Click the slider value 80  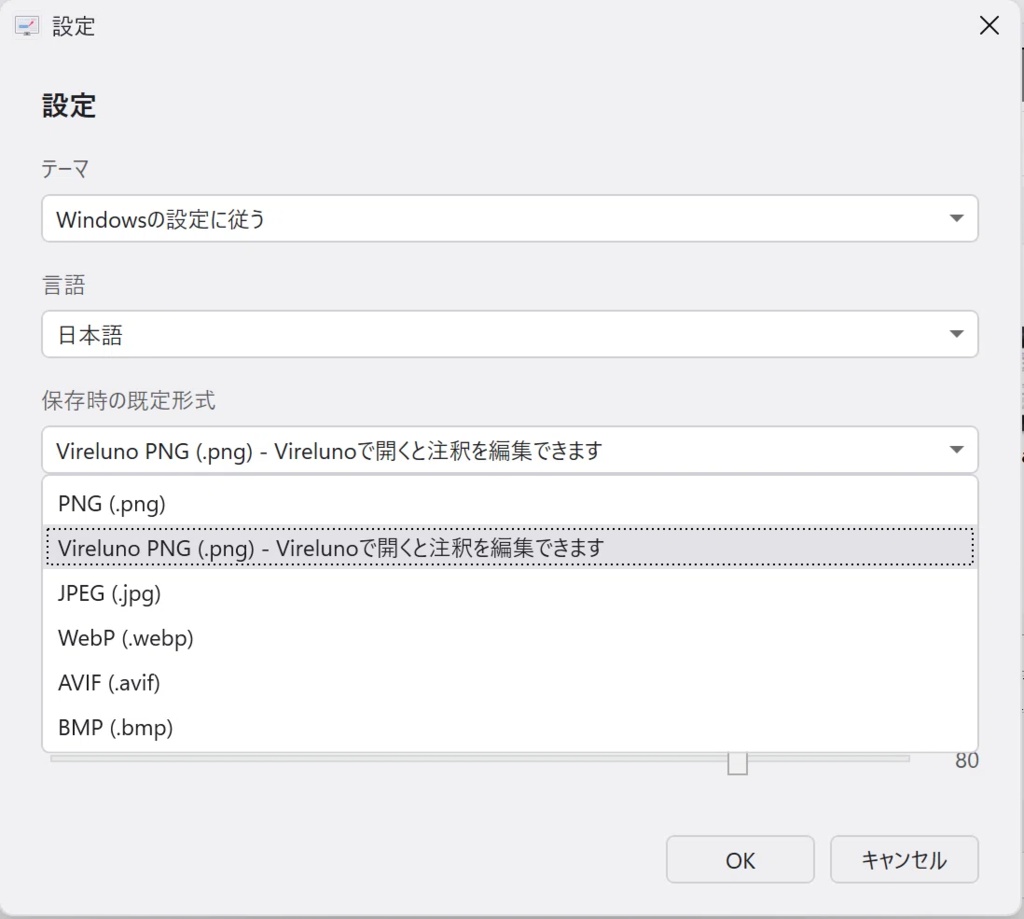tap(967, 760)
